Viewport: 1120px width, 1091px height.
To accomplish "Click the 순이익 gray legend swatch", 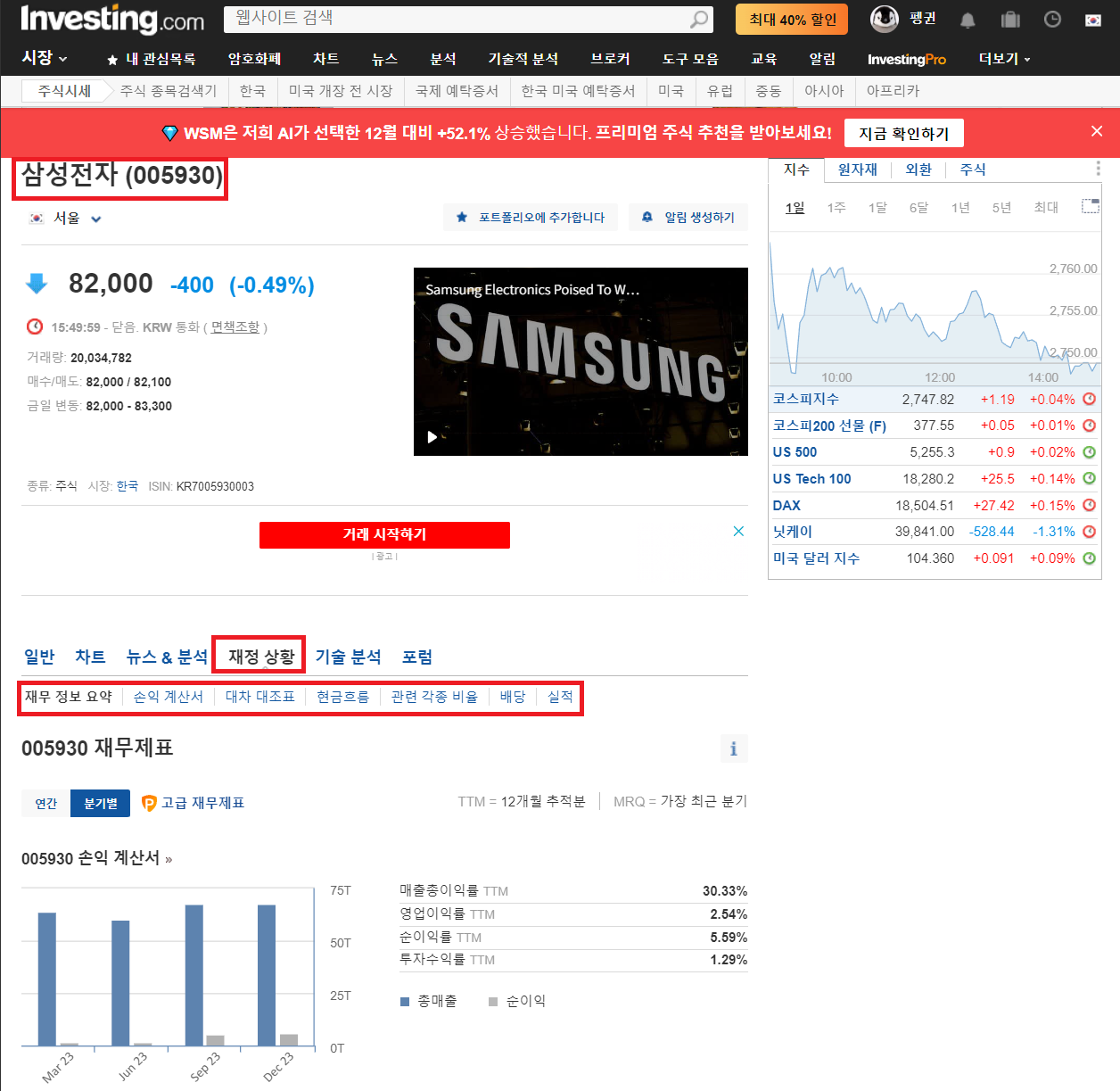I will (x=493, y=1002).
